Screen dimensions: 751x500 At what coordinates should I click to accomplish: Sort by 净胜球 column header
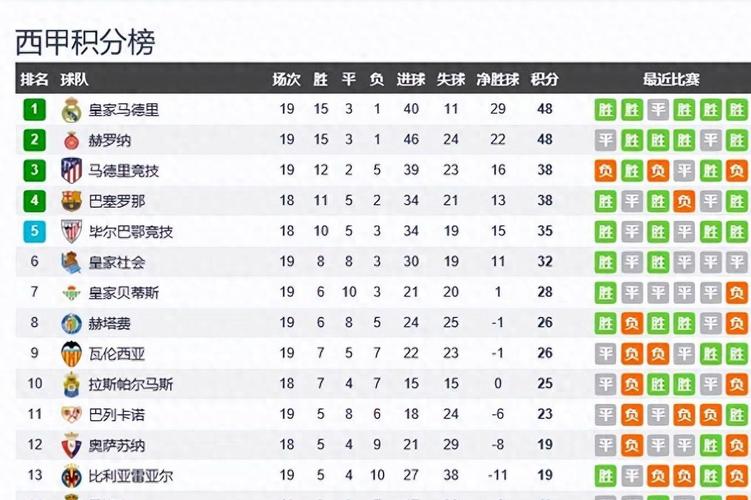coord(498,79)
